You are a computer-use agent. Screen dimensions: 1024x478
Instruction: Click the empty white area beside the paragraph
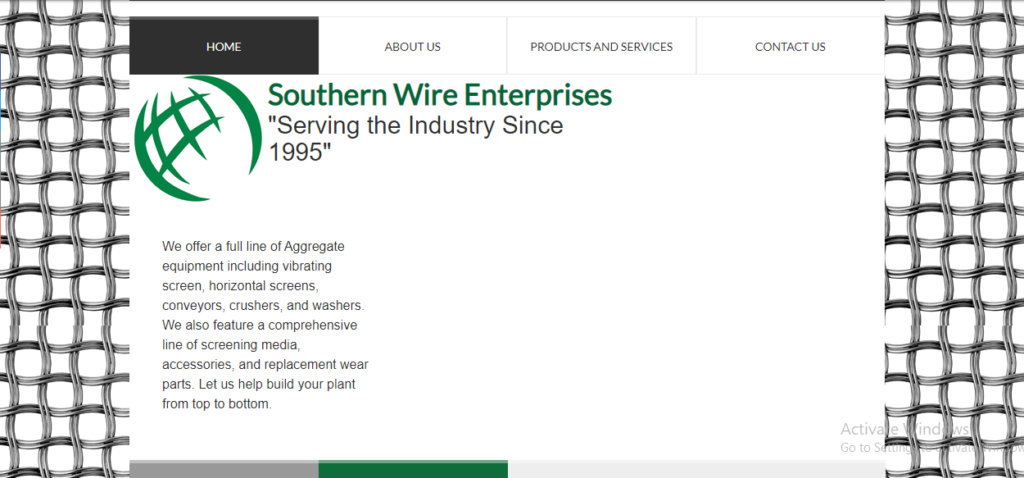[x=620, y=320]
